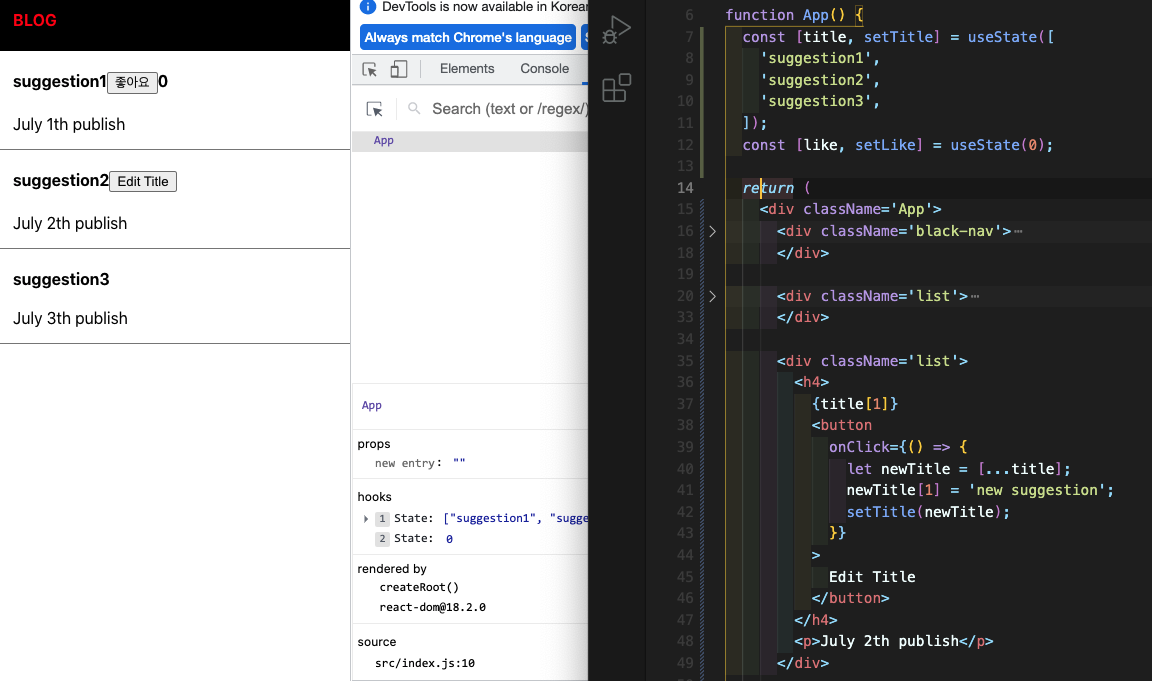Click the like counter 0 beside 좋아요
This screenshot has height=681, width=1152.
click(x=163, y=82)
